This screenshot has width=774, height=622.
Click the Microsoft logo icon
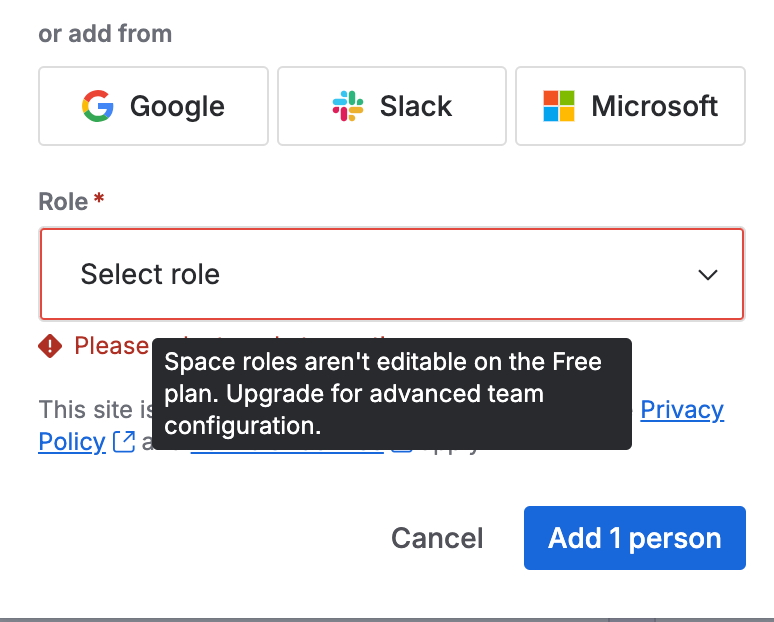pos(559,106)
